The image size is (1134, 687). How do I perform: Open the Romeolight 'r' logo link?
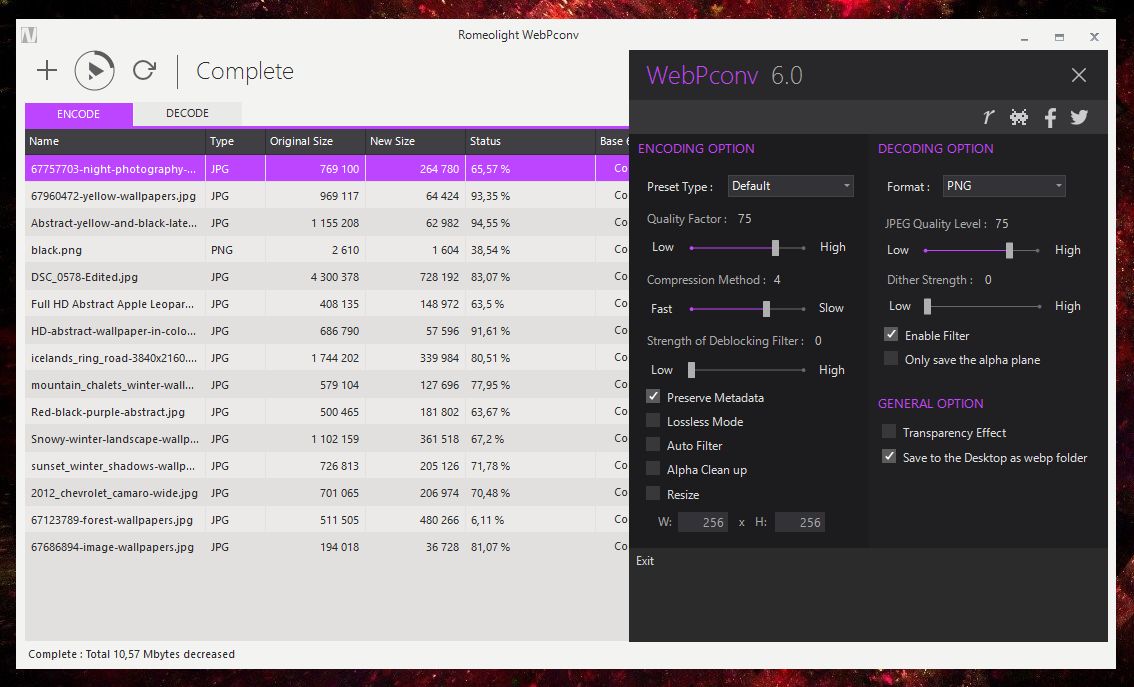(x=988, y=117)
